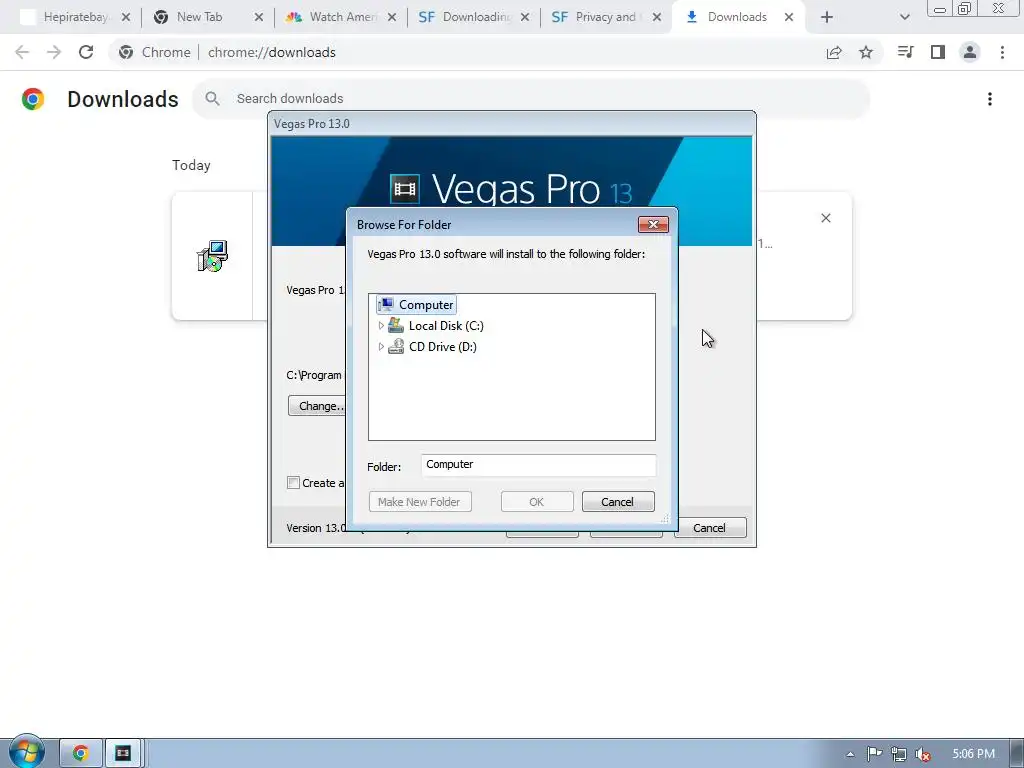Close the Watch Amer tab
The image size is (1024, 768).
[x=392, y=17]
